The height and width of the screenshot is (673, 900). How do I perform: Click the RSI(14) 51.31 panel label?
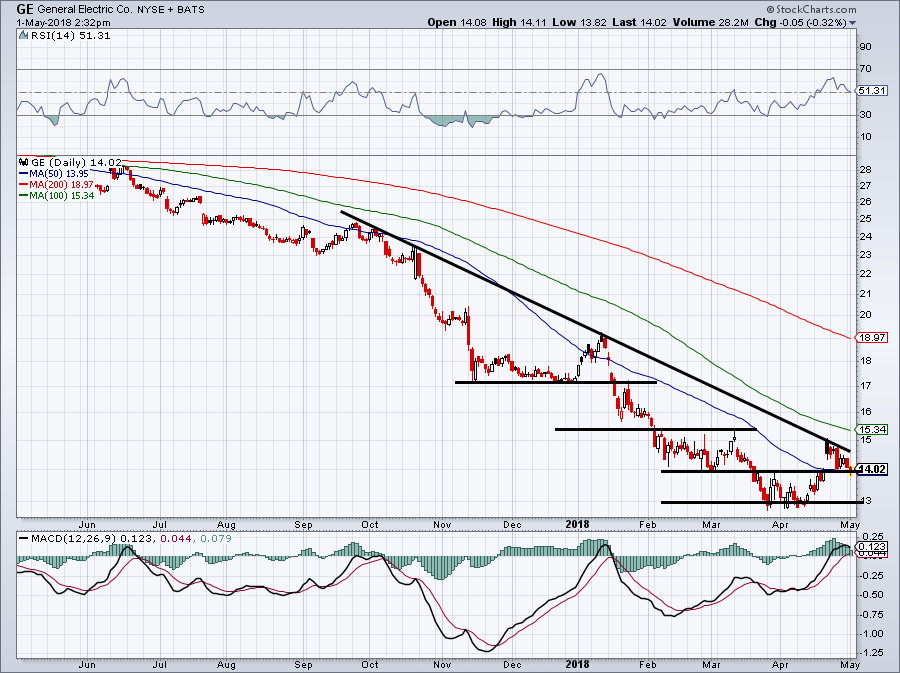click(69, 36)
